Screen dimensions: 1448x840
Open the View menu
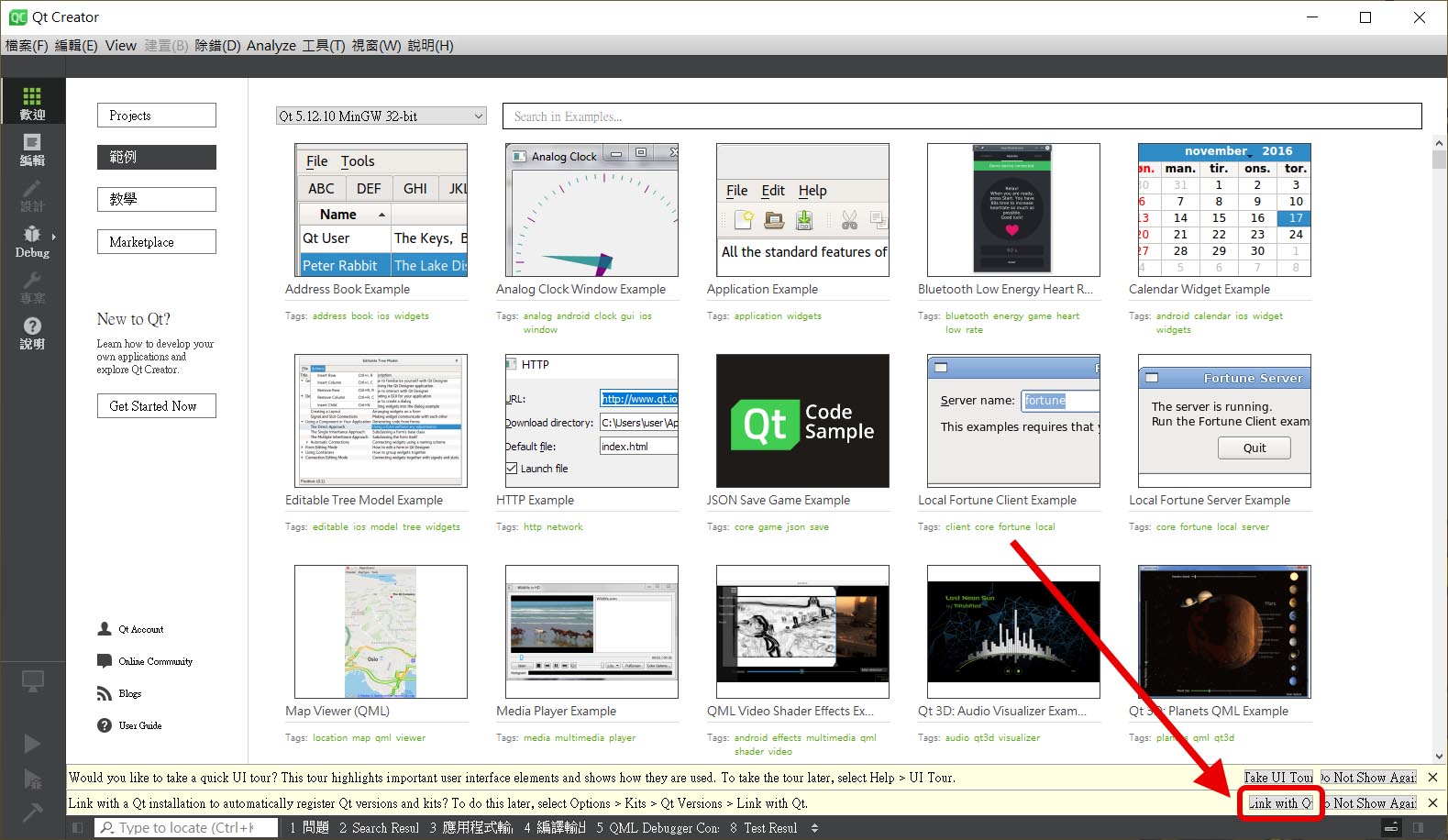[120, 46]
